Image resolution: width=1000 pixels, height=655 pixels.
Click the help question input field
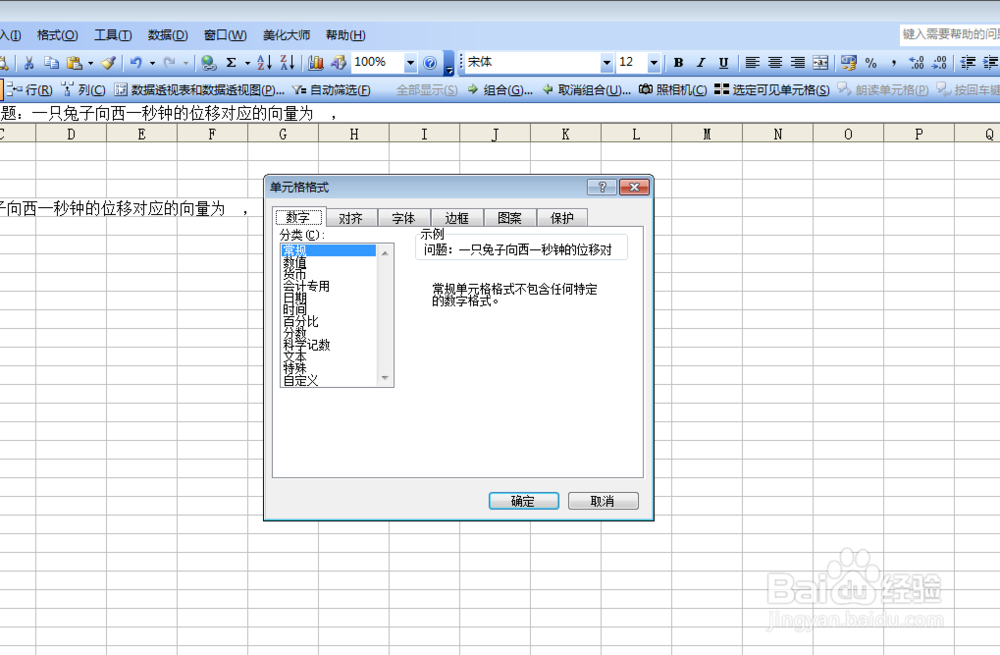click(x=950, y=34)
